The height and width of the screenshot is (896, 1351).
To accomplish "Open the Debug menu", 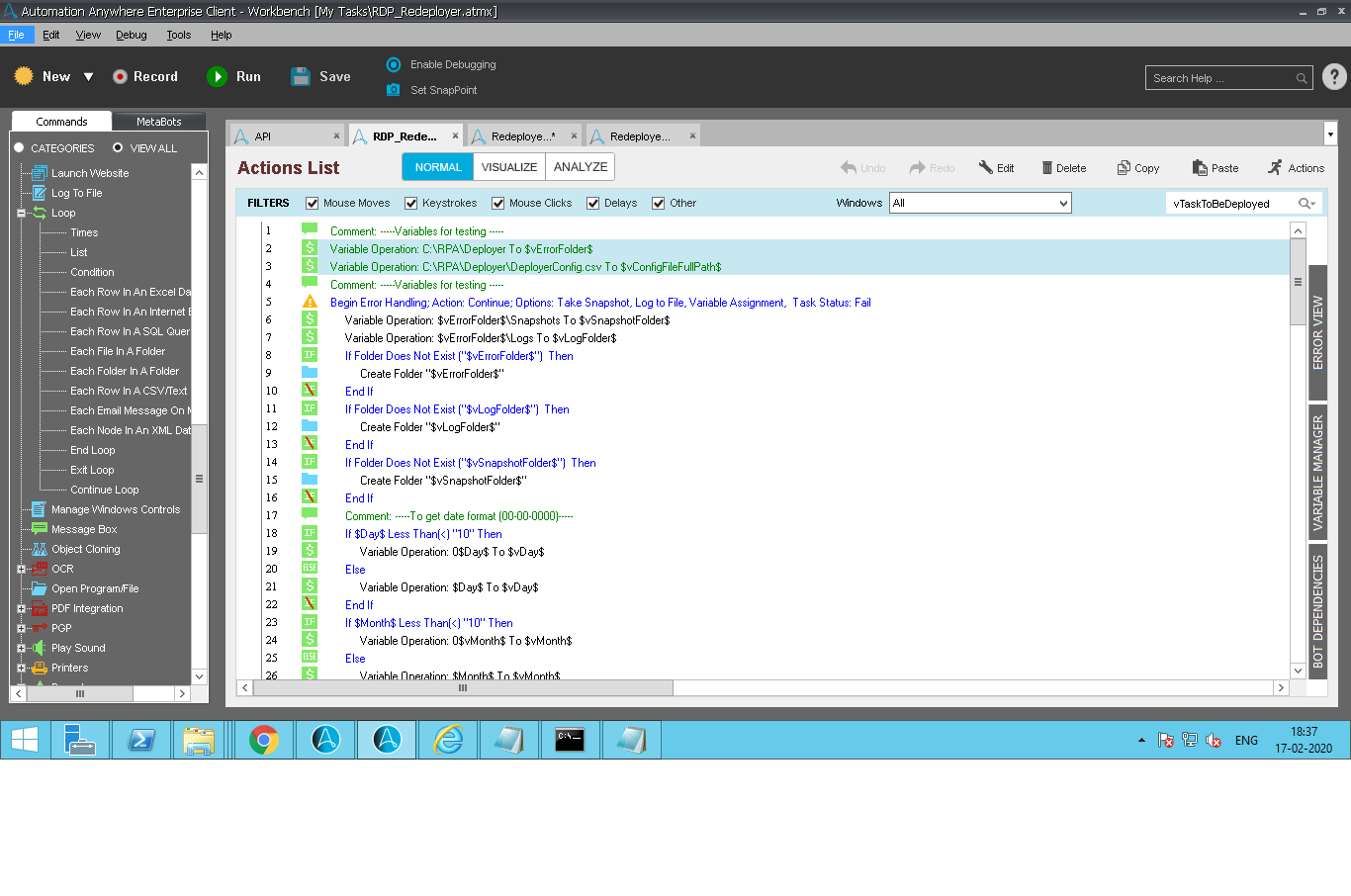I will (131, 35).
